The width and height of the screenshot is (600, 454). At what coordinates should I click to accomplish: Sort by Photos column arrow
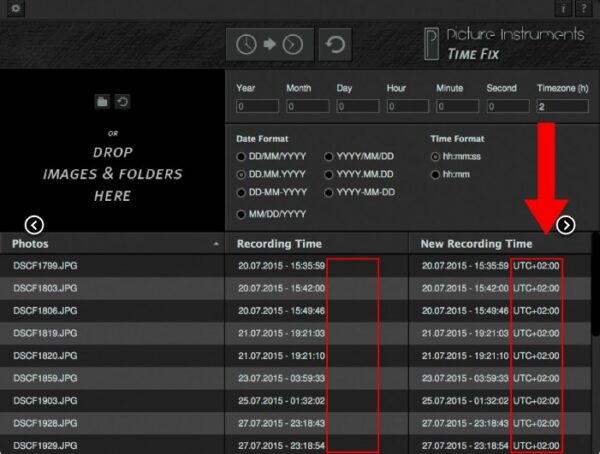[x=216, y=243]
